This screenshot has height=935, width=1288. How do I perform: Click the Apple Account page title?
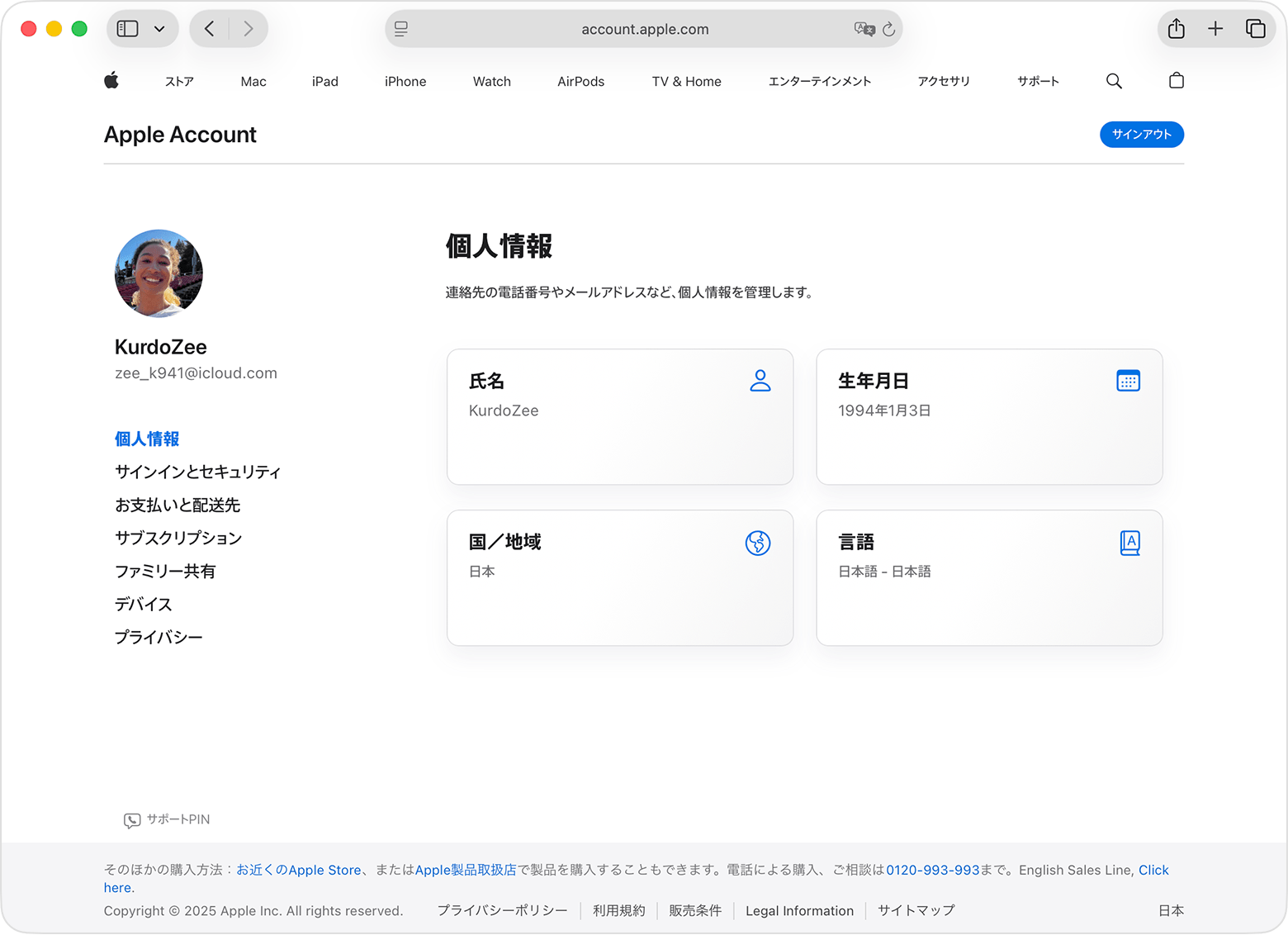180,135
